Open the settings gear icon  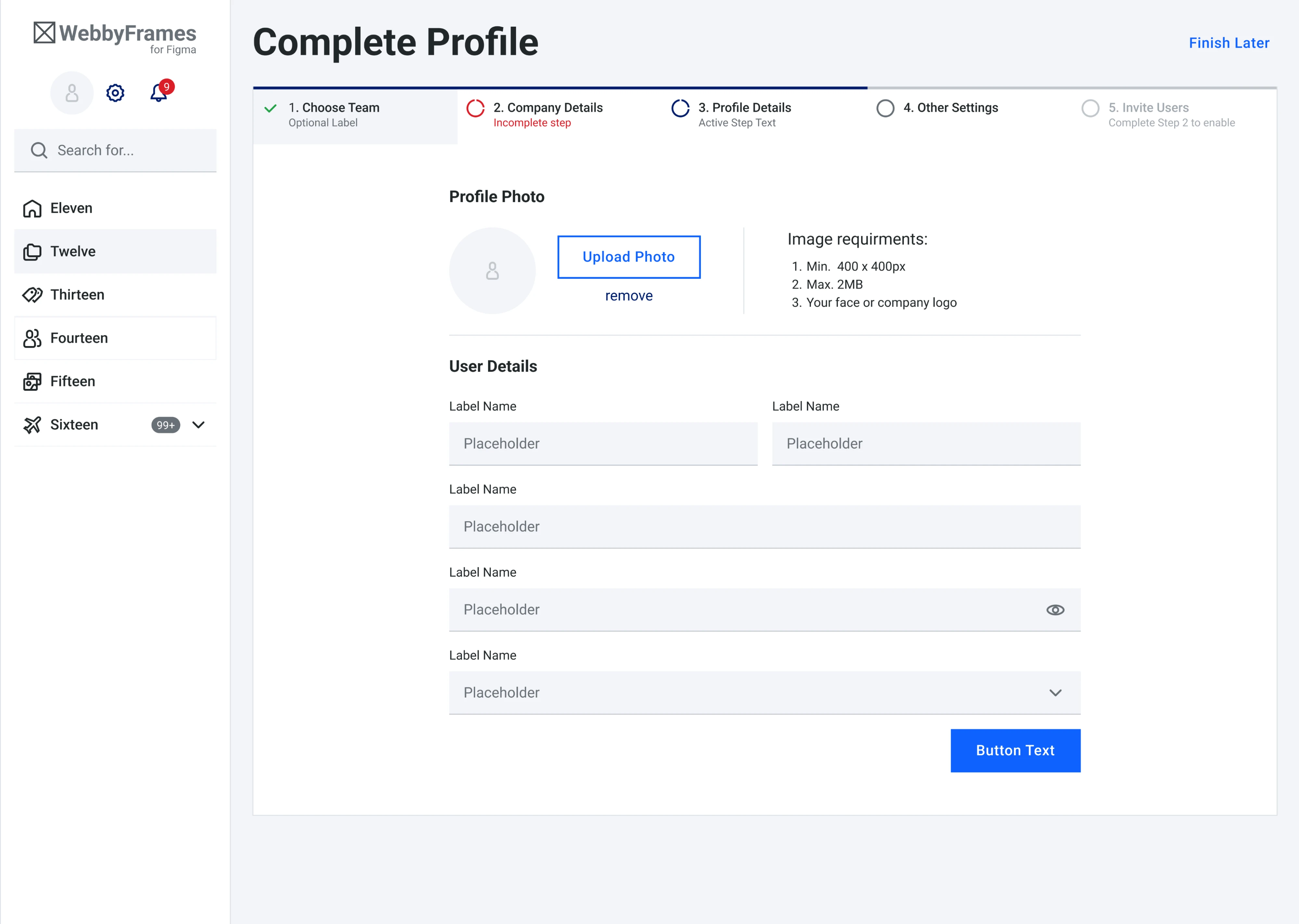point(115,93)
